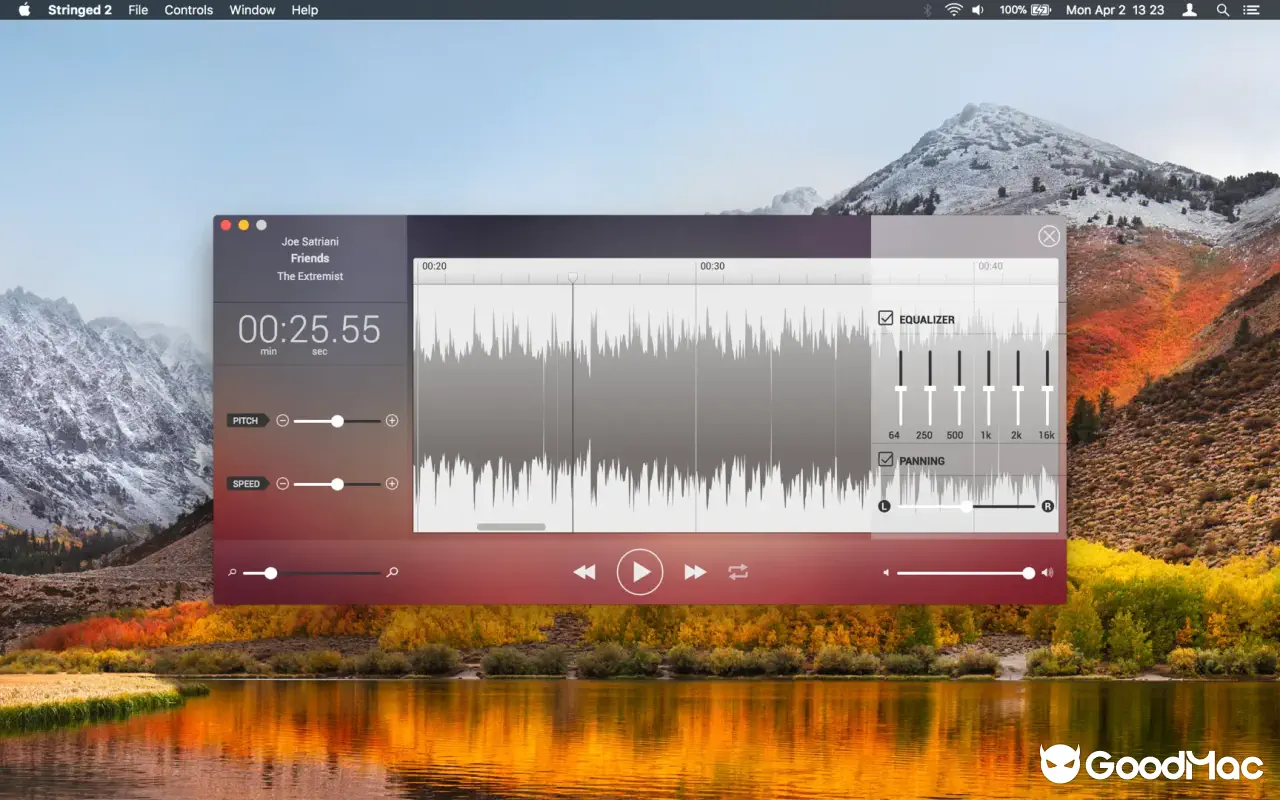Open the Stringed 2 app menu
This screenshot has height=800, width=1280.
pyautogui.click(x=80, y=10)
